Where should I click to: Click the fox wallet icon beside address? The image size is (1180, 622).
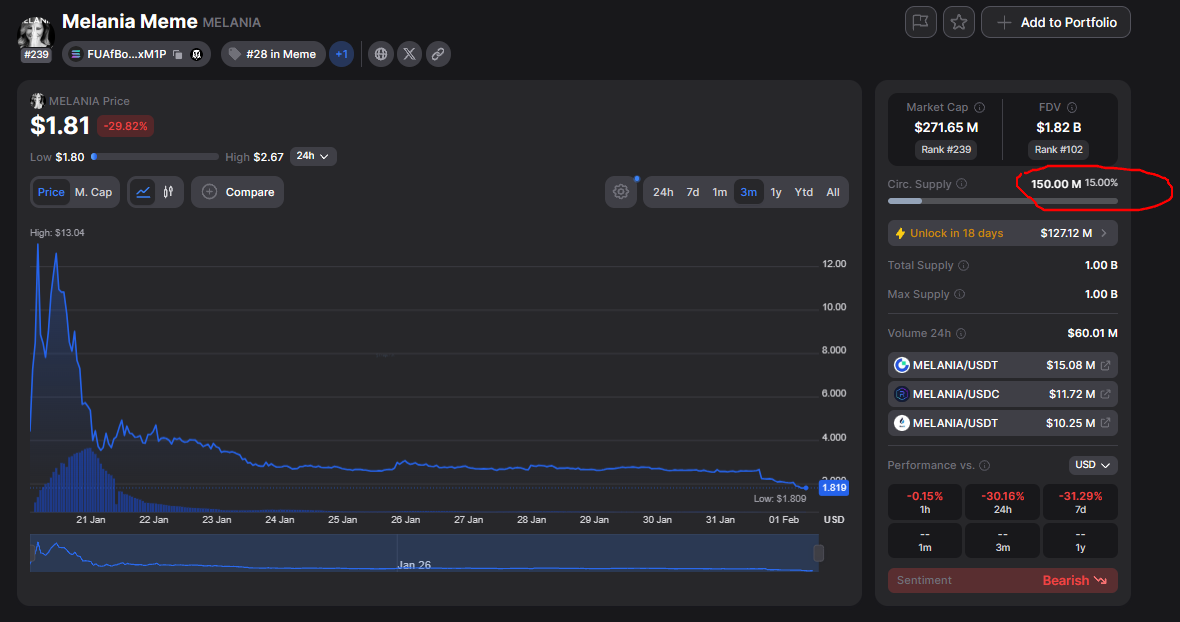tap(196, 54)
